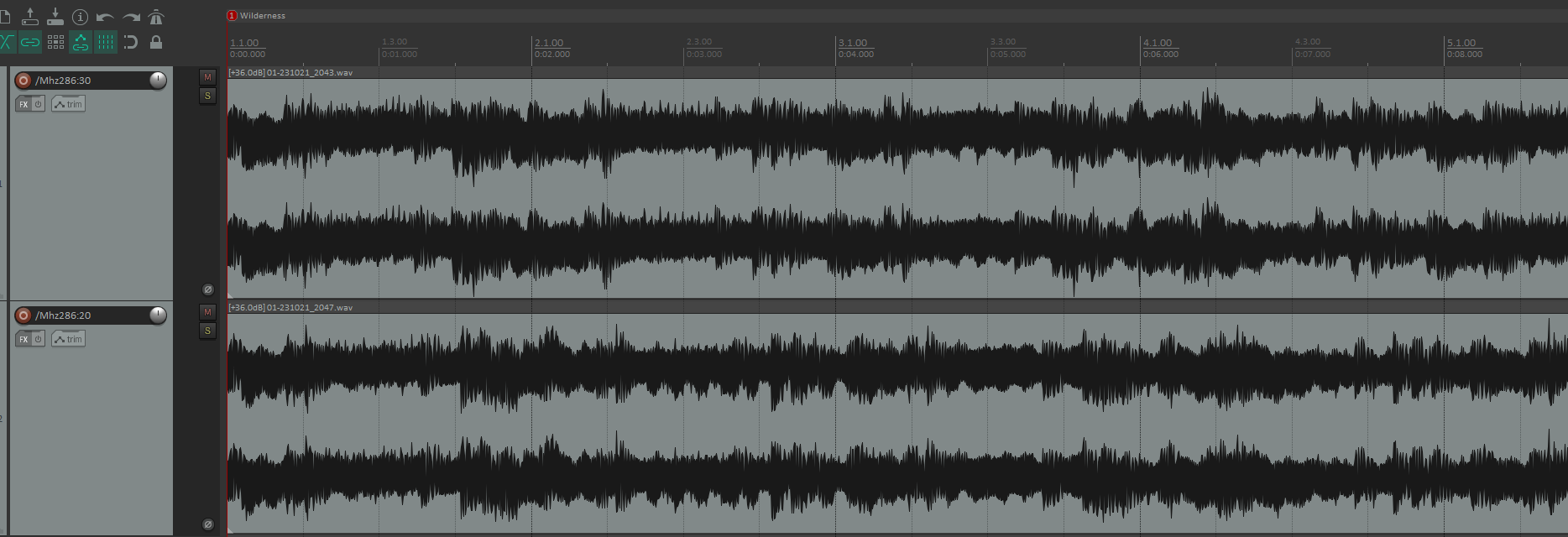The width and height of the screenshot is (1568, 537).
Task: Bypass FX power button on /Mhz286:30
Action: click(39, 104)
